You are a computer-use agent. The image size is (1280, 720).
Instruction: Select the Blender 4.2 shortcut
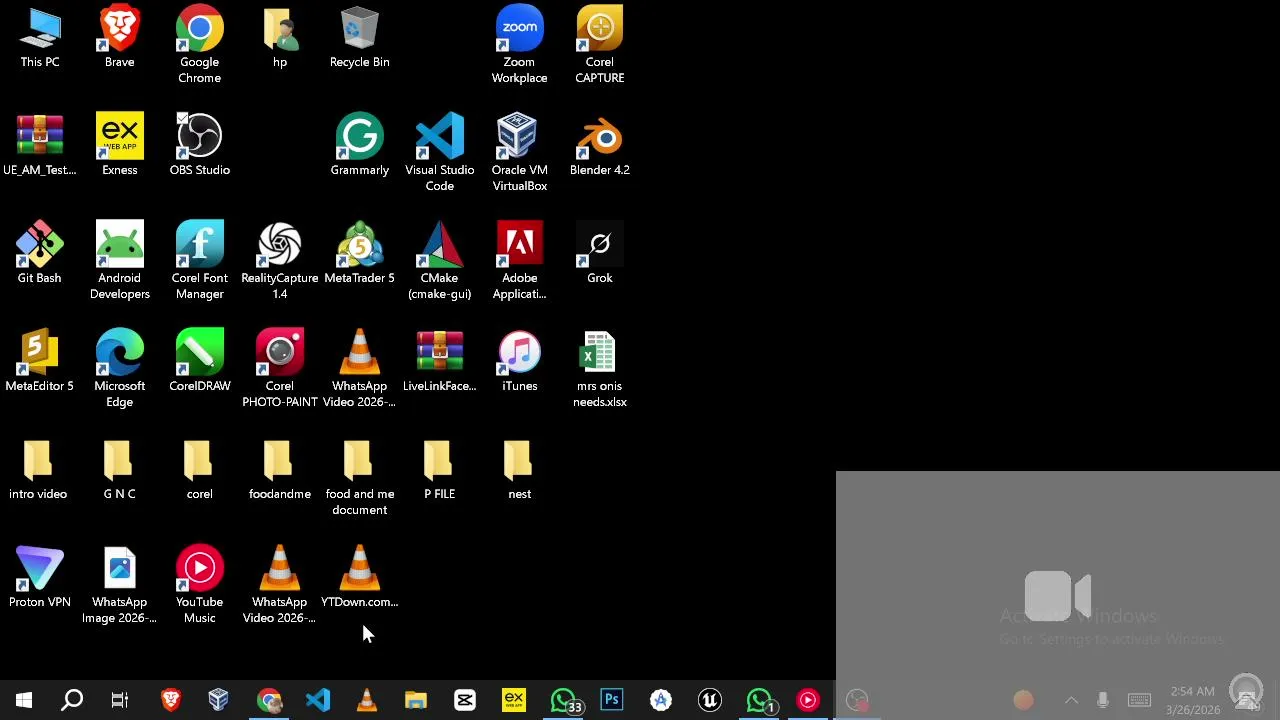click(x=600, y=146)
